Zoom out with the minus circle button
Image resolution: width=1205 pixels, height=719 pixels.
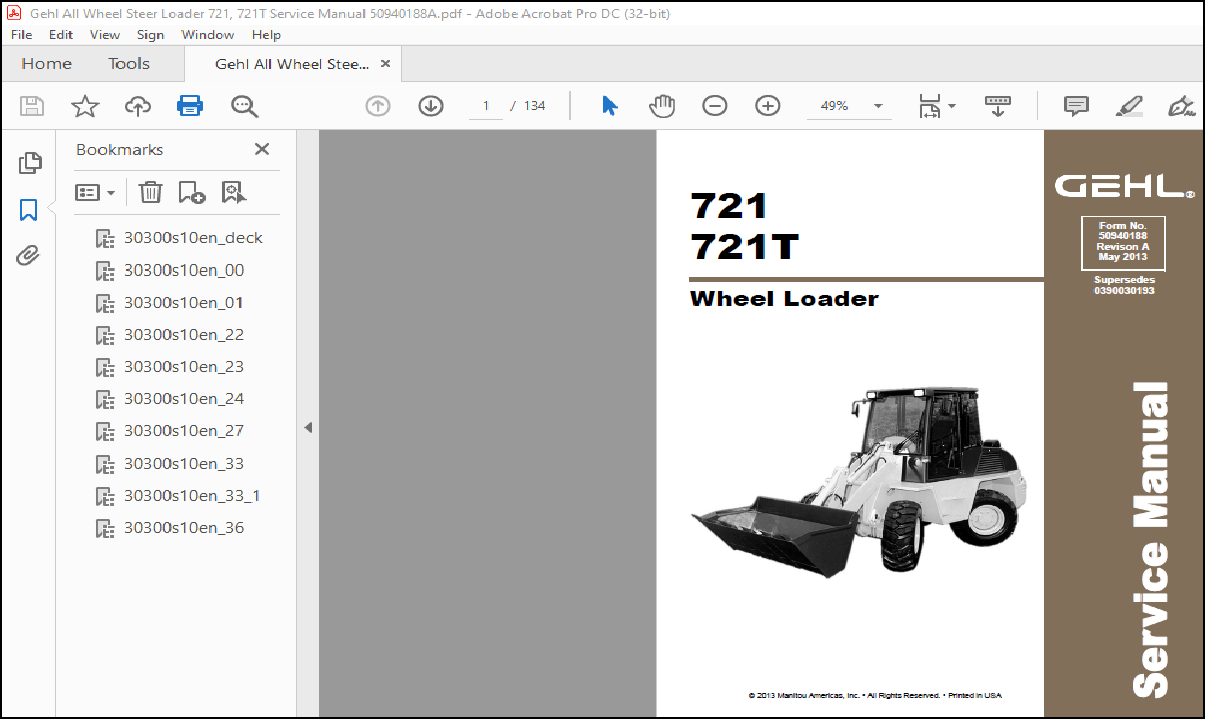tap(715, 106)
